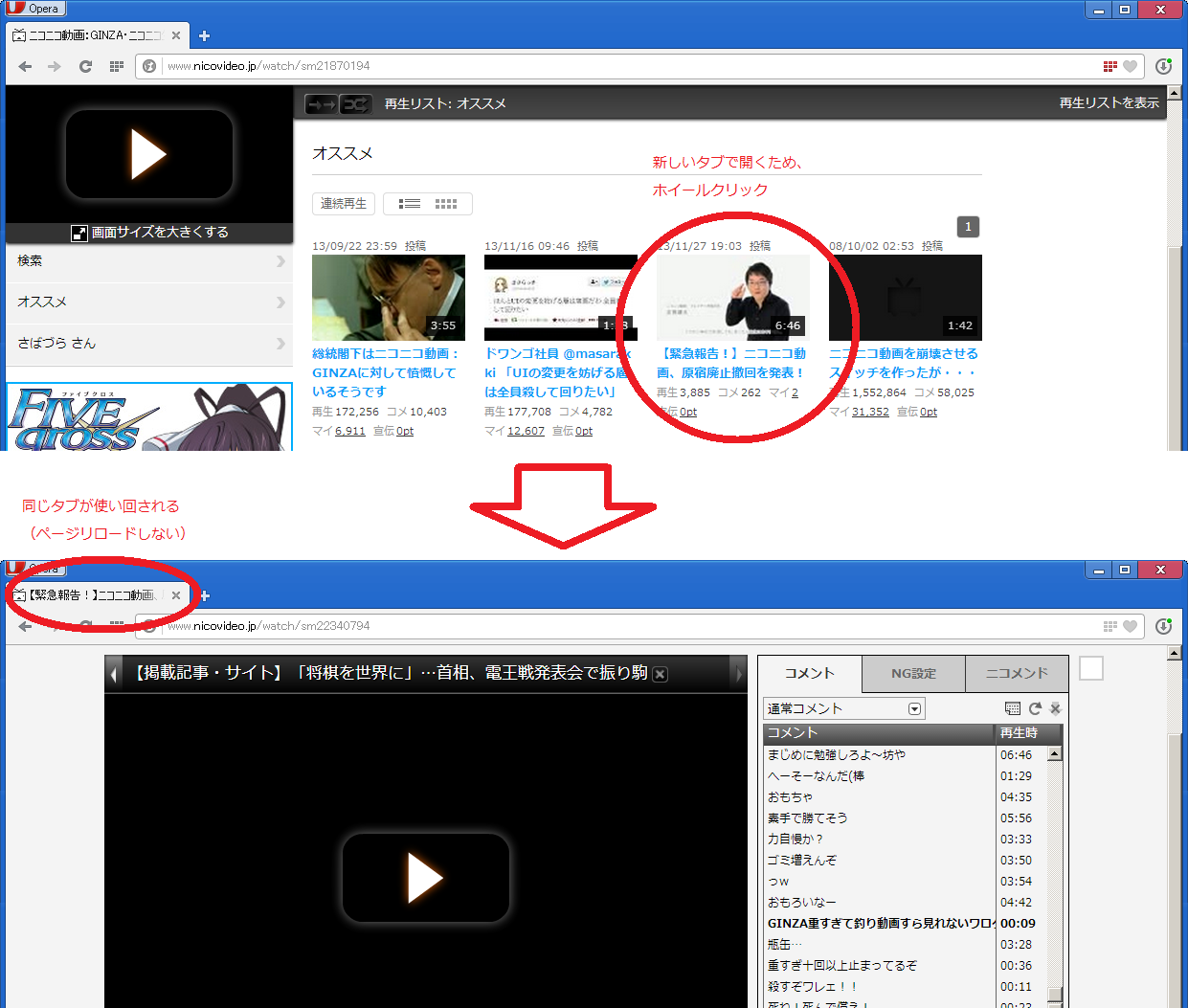Viewport: 1188px width, 1008px height.
Task: Open downloads icon in sm22340794 window
Action: [1164, 626]
